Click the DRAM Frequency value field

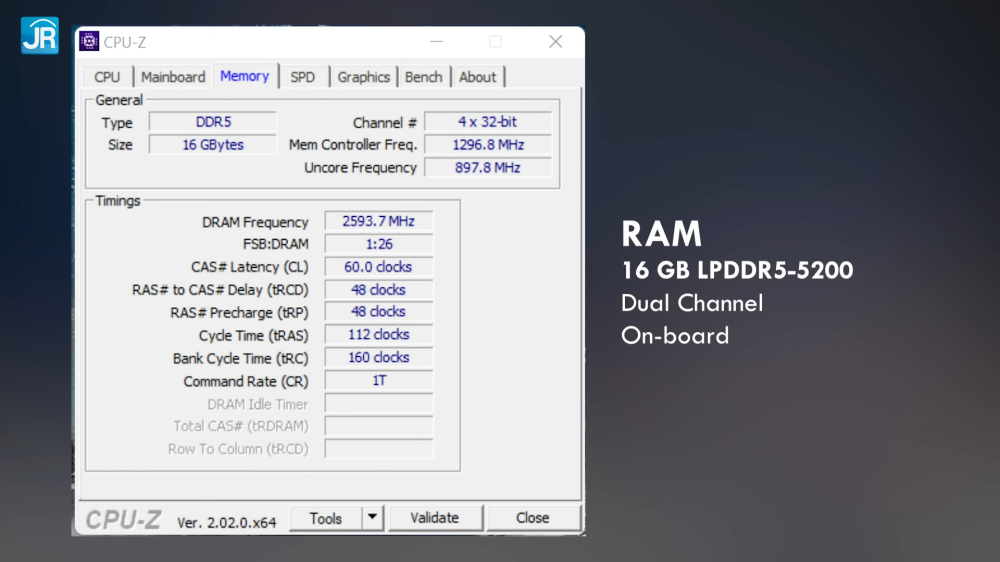tap(378, 221)
